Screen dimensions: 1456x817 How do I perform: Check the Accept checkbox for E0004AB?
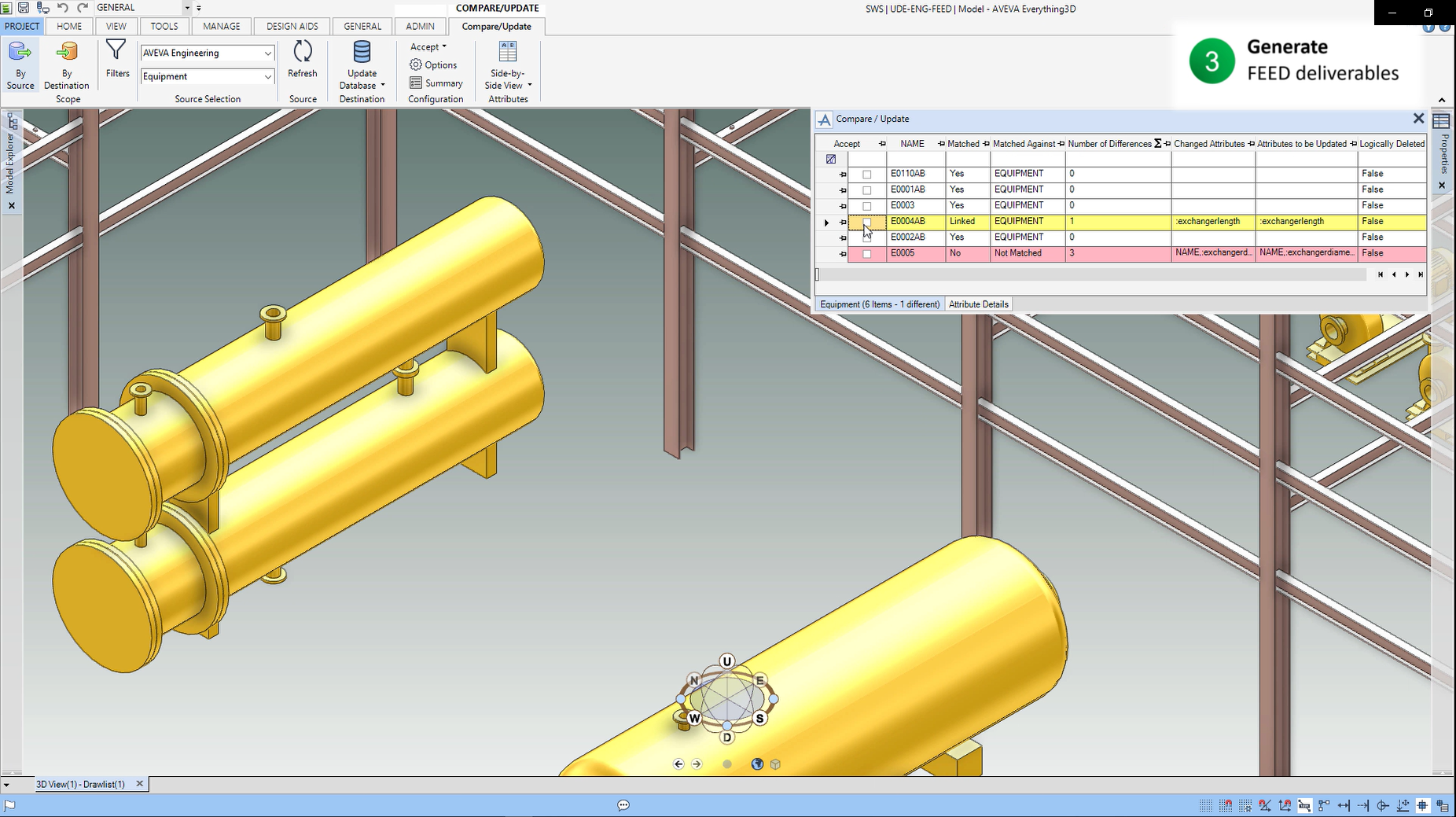[867, 223]
